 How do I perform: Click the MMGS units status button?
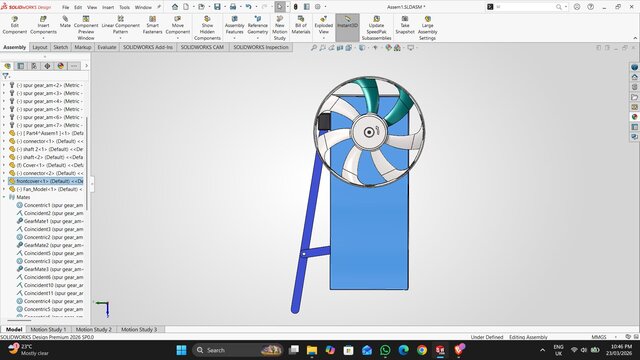point(598,337)
